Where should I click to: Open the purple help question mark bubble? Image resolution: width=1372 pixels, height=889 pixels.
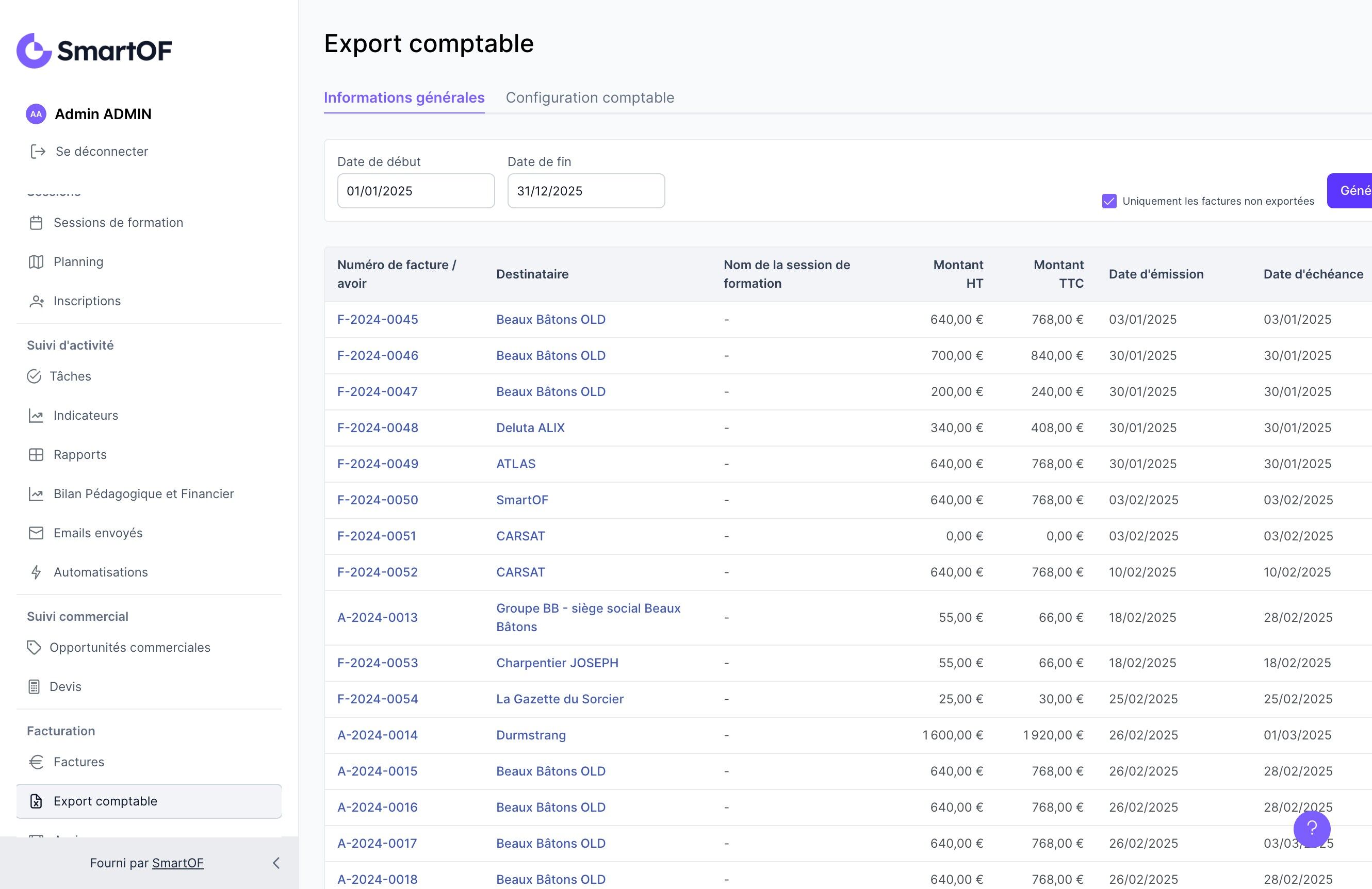[x=1312, y=829]
